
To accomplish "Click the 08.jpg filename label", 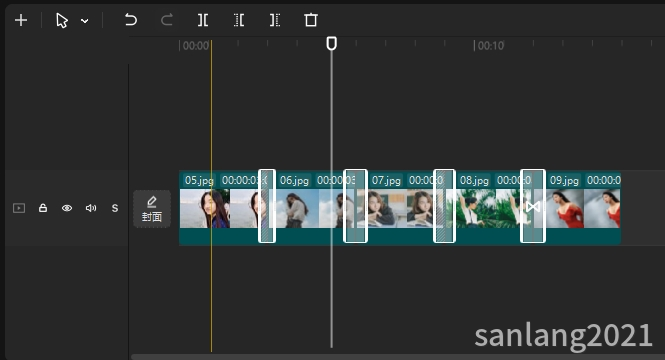I will tap(474, 181).
